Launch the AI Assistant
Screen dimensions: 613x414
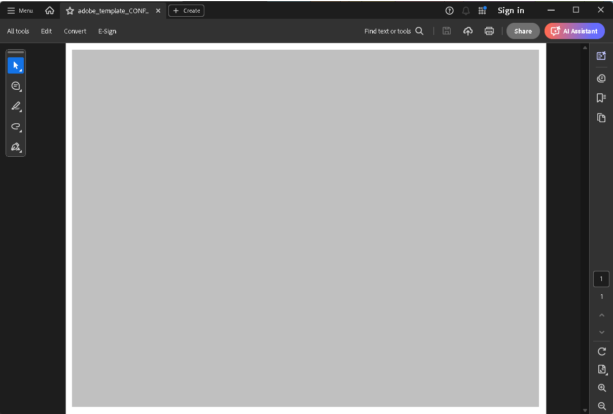tap(574, 31)
